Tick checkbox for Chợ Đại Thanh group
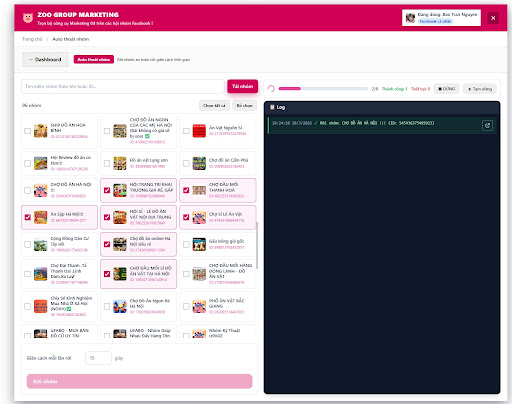Image resolution: width=512 pixels, height=404 pixels. 28,274
